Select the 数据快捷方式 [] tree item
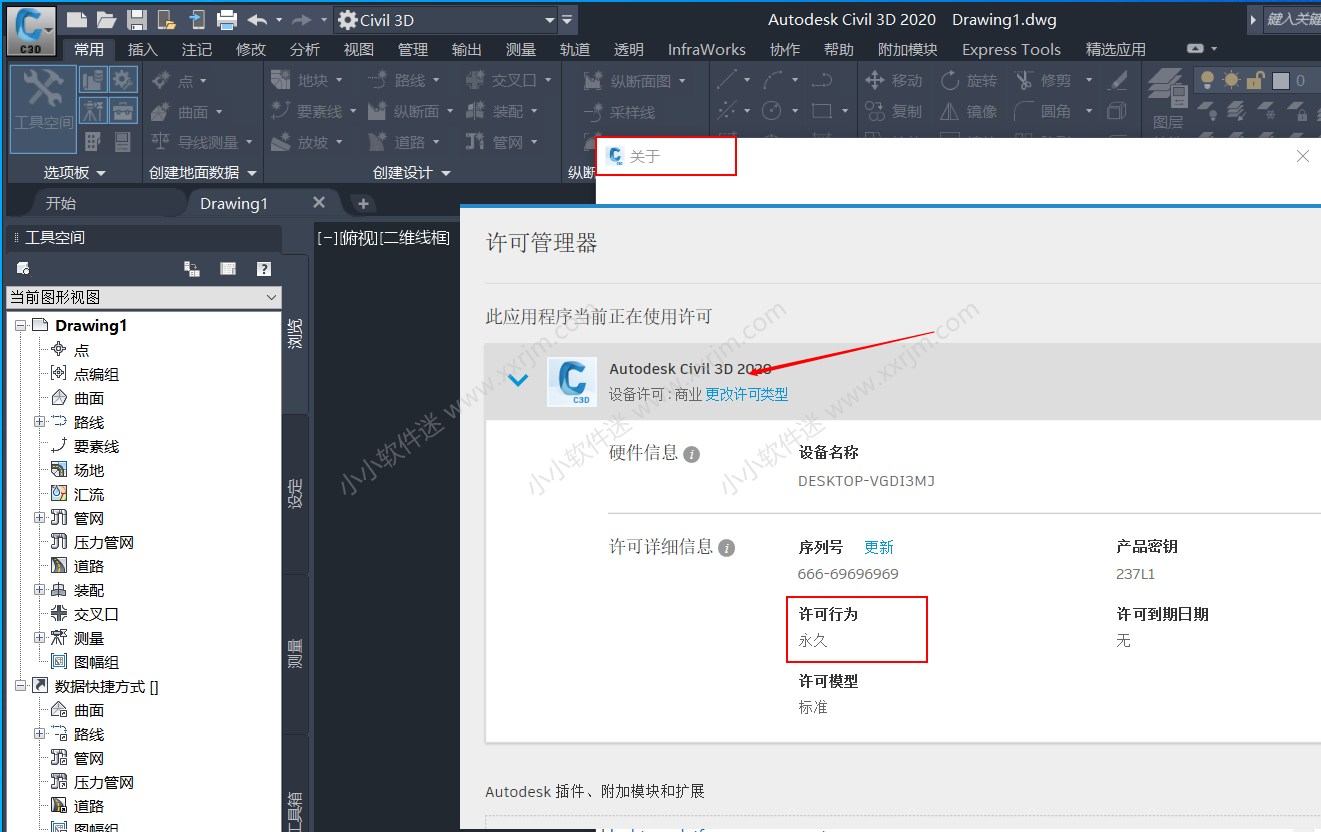This screenshot has height=832, width=1321. (x=106, y=686)
